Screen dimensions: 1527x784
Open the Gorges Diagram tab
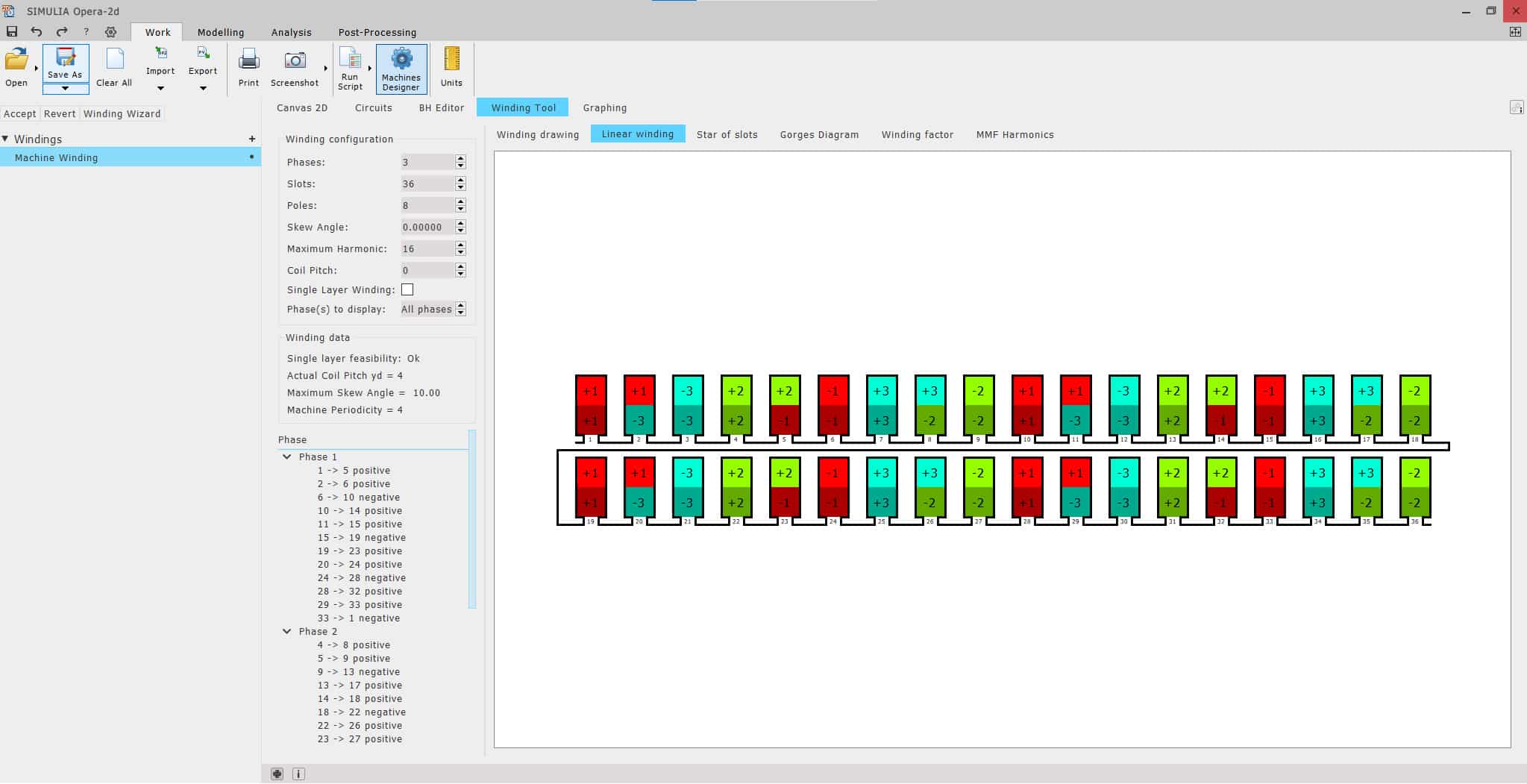point(820,134)
